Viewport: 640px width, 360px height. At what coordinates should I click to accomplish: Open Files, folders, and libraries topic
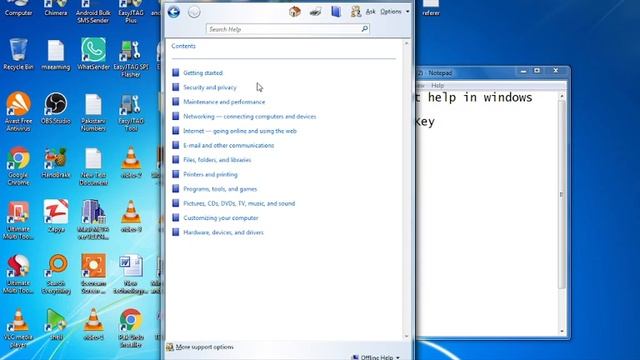click(217, 160)
